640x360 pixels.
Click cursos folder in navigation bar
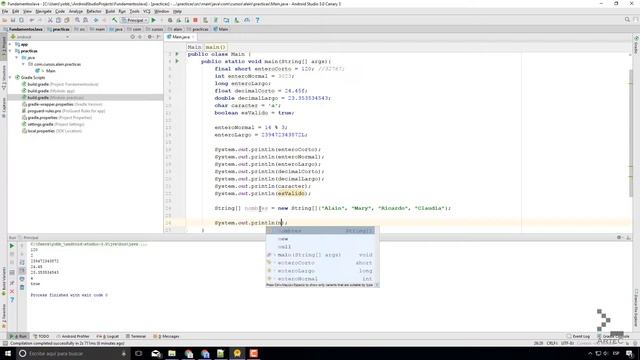click(x=154, y=29)
